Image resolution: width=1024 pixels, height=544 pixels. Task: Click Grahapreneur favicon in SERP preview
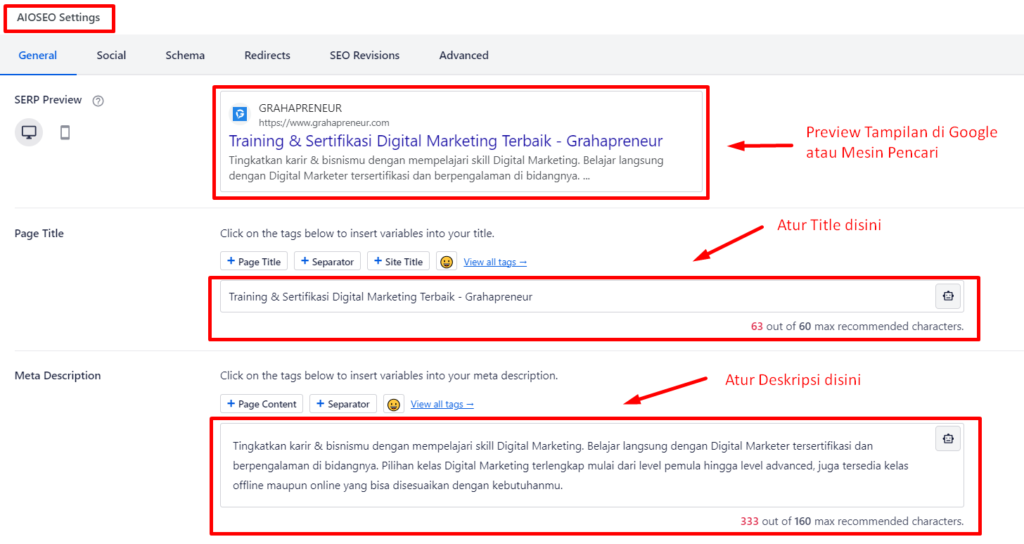tap(240, 114)
